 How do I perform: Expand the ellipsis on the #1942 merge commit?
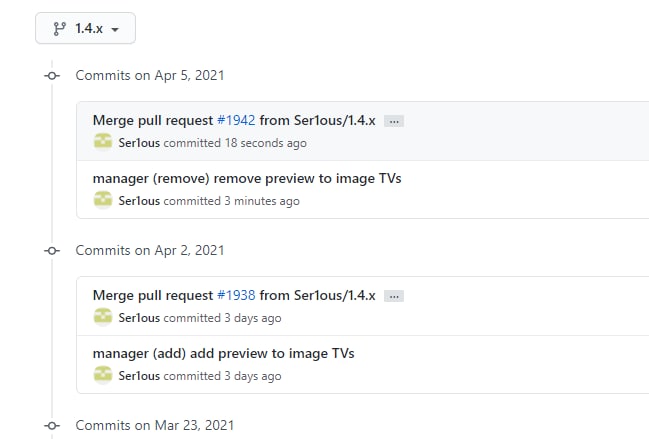(x=394, y=121)
